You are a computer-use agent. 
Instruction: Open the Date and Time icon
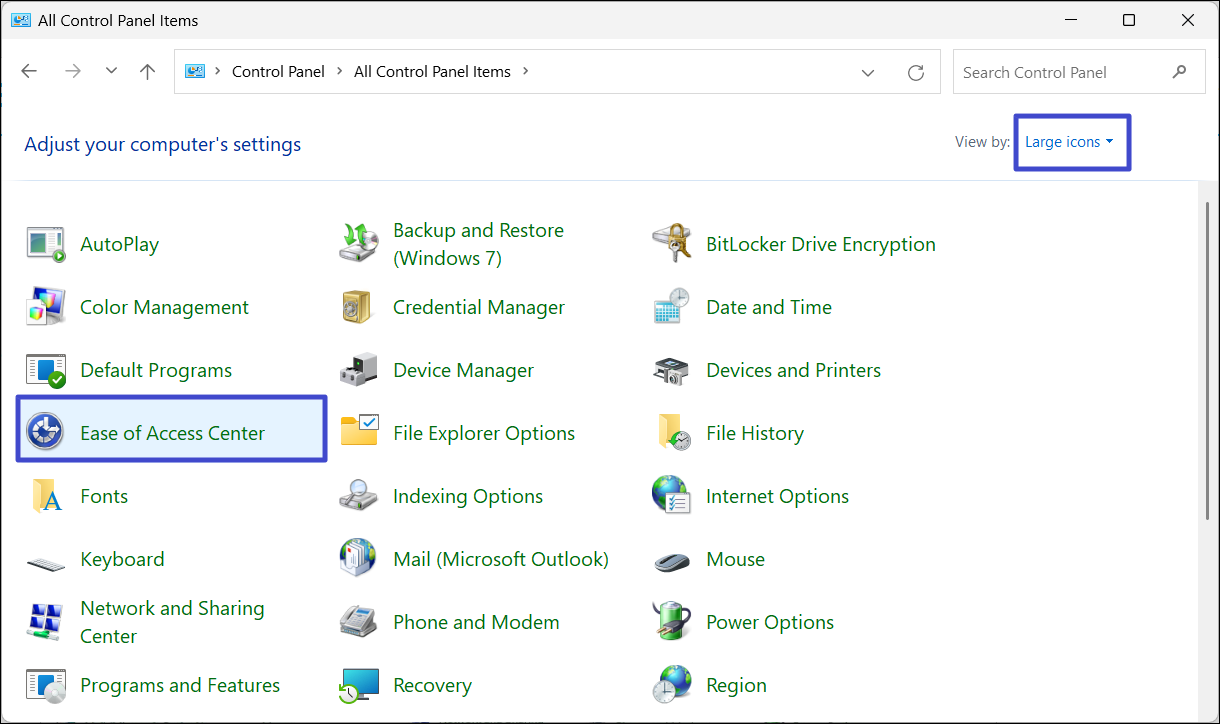(x=671, y=307)
